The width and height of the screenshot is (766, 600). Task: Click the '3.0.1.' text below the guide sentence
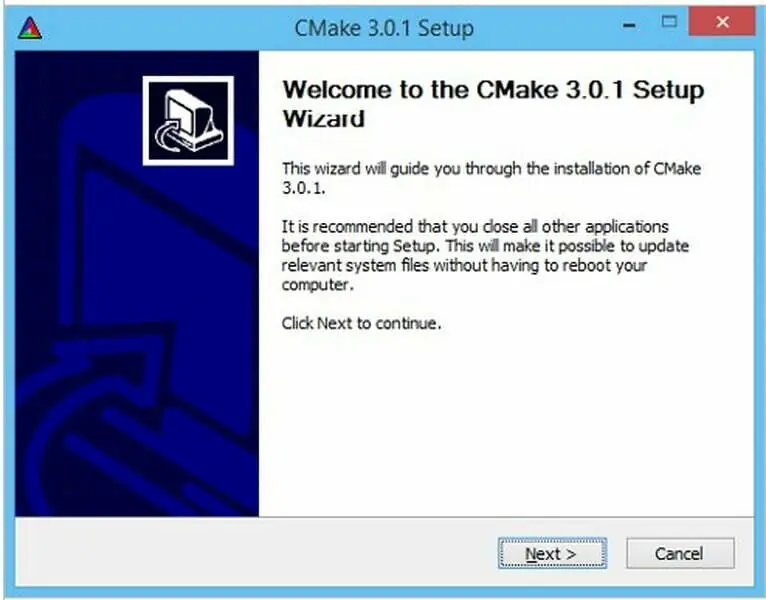[x=303, y=188]
